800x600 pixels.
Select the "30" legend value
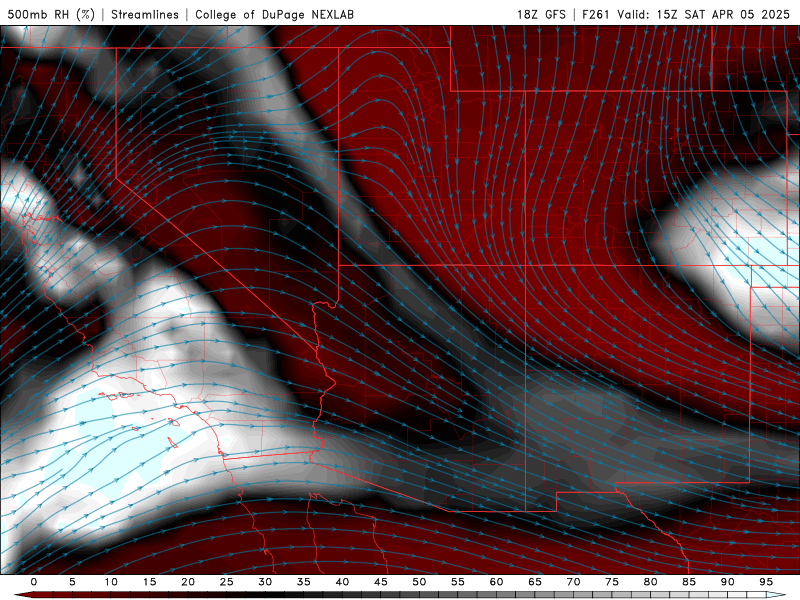coord(265,582)
